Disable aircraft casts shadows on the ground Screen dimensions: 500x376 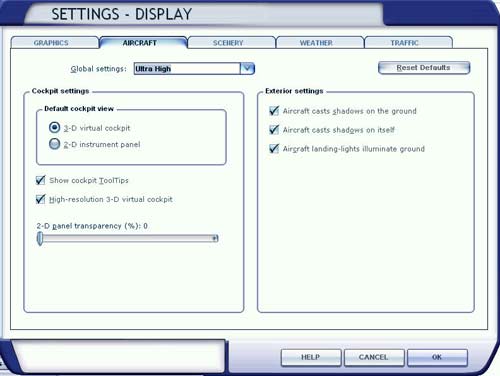pyautogui.click(x=274, y=111)
